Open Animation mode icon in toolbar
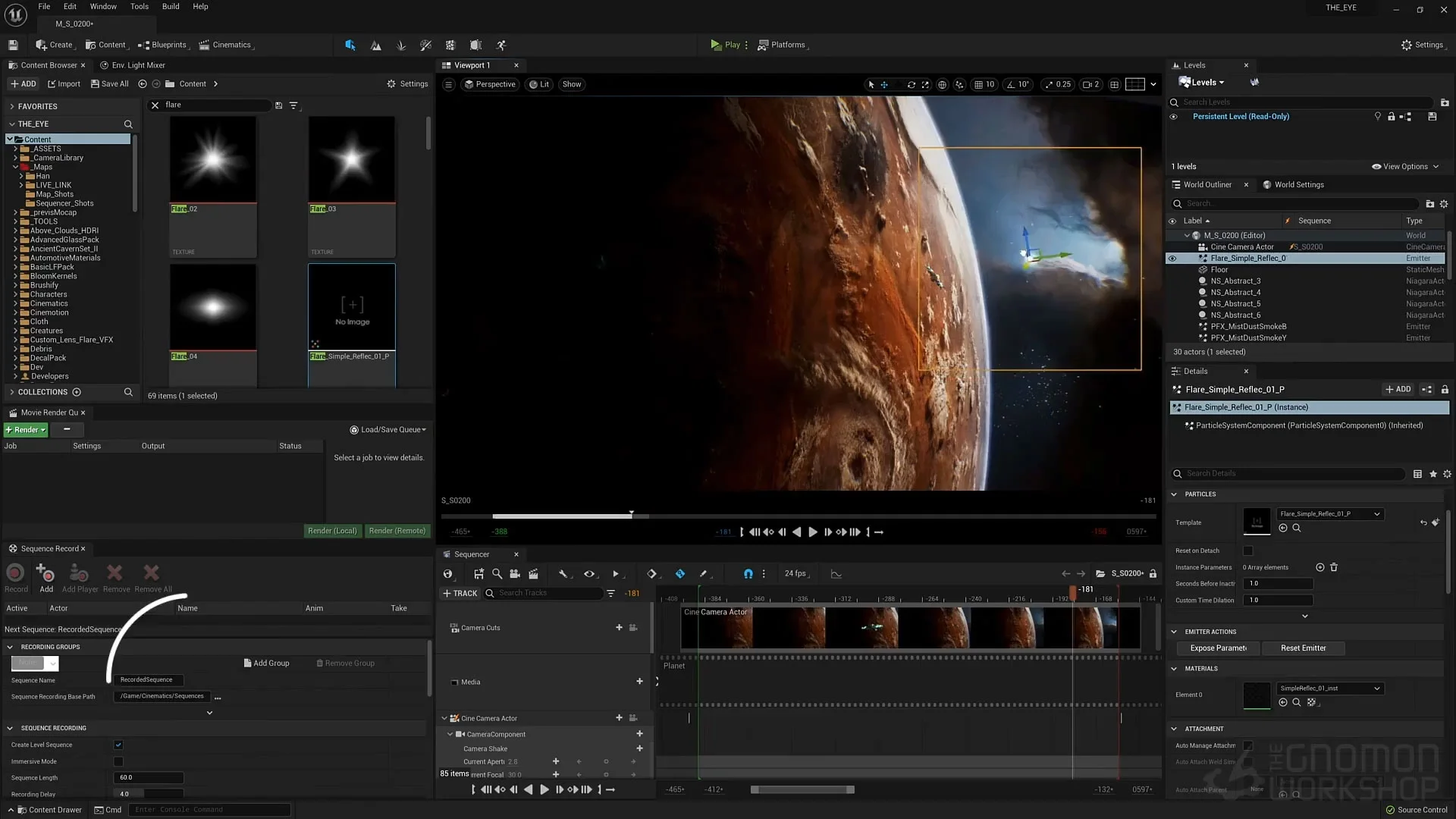The width and height of the screenshot is (1456, 819). coord(500,45)
